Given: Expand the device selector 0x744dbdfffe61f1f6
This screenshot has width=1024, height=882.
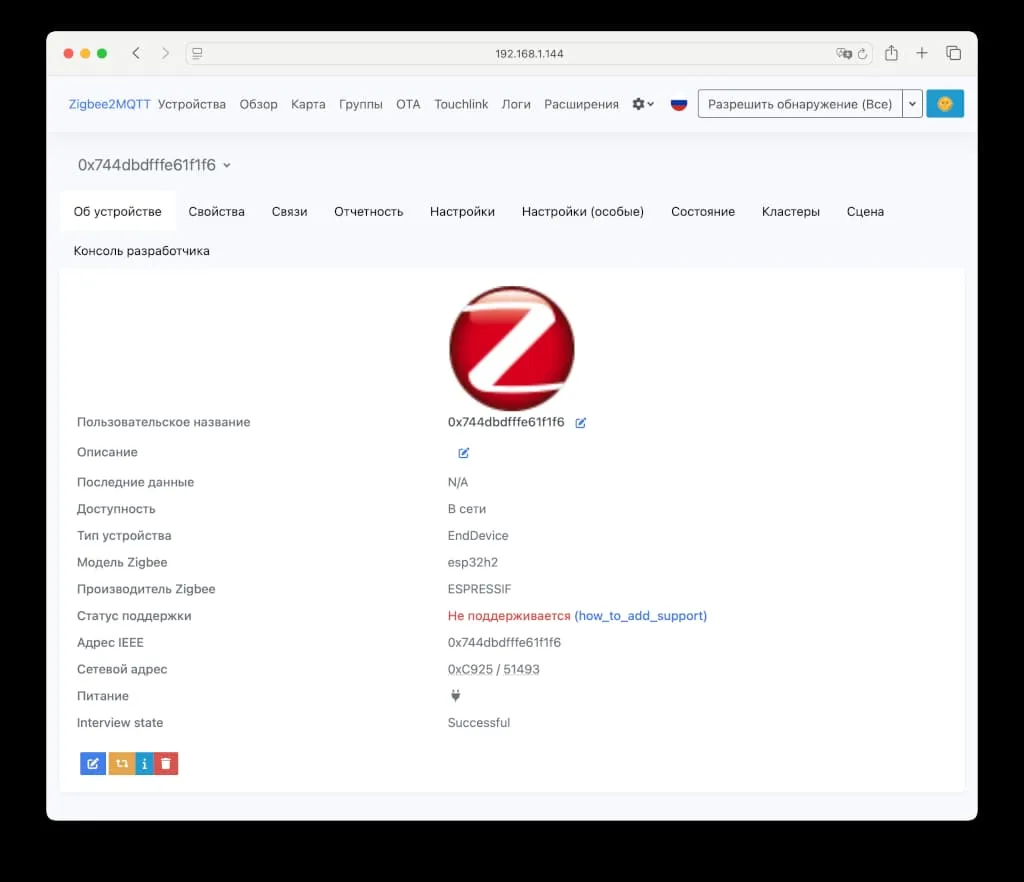Looking at the screenshot, I should [154, 165].
